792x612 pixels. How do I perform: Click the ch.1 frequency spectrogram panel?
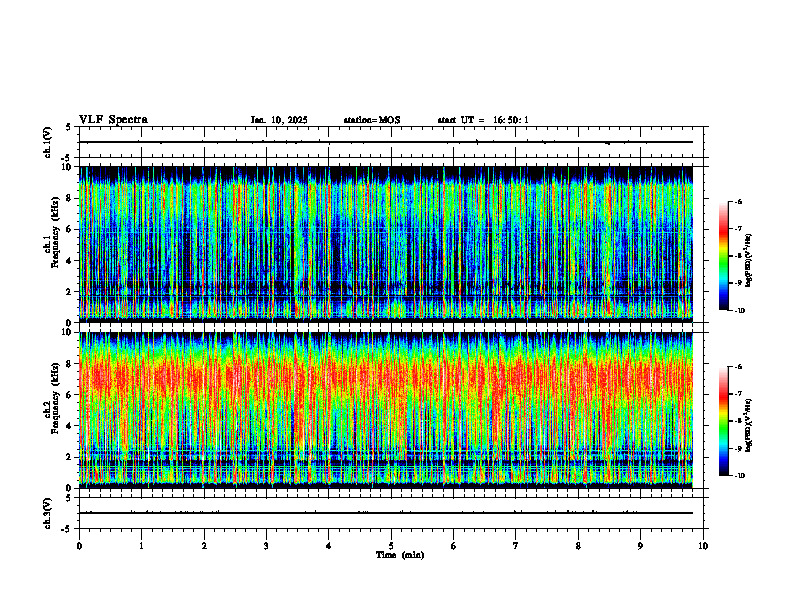[x=386, y=244]
